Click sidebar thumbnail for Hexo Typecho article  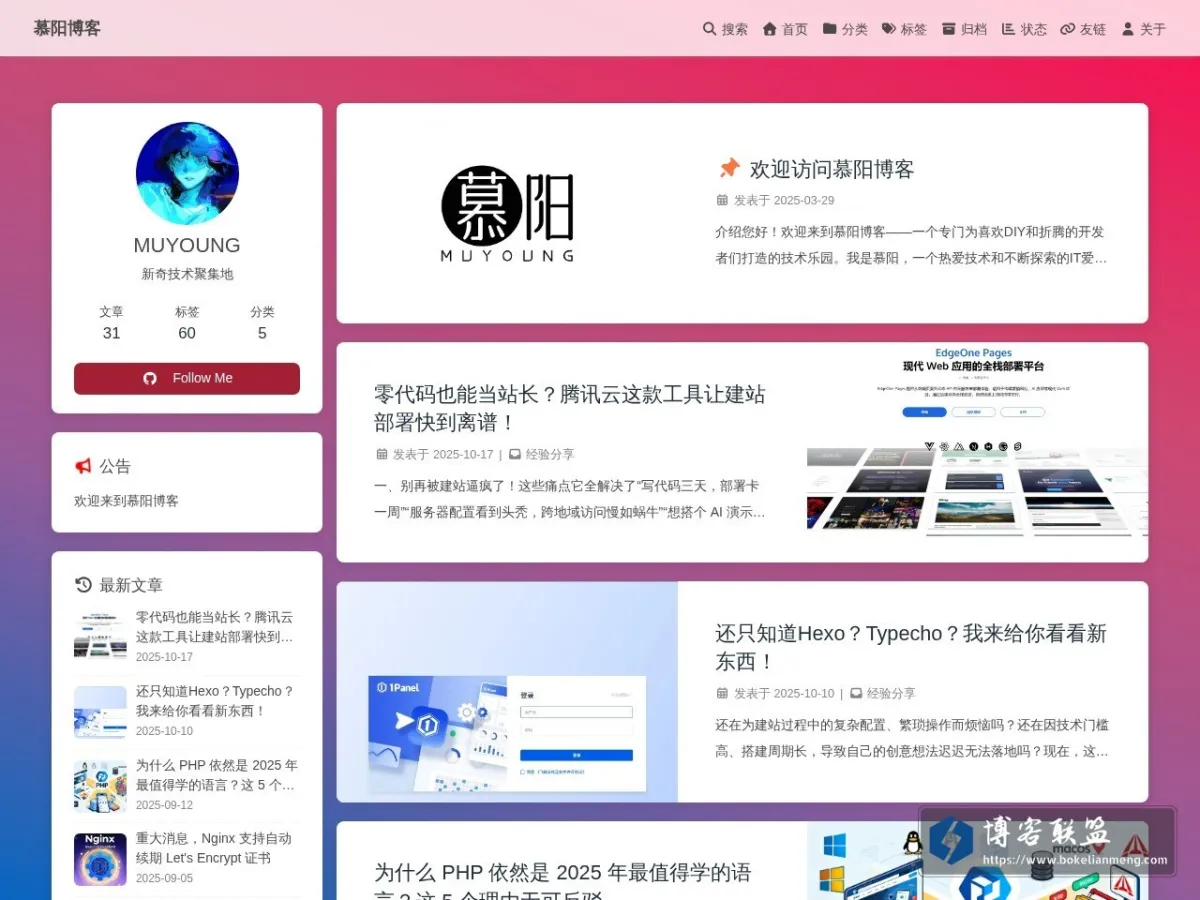click(x=100, y=712)
